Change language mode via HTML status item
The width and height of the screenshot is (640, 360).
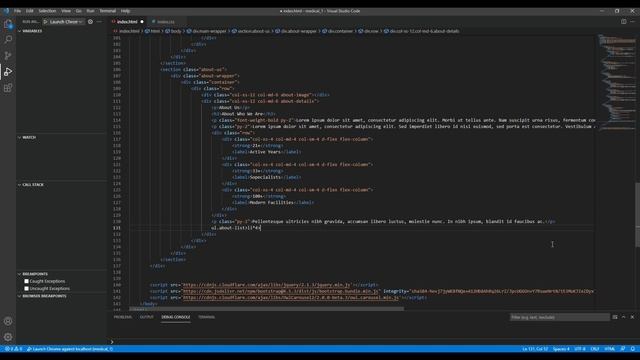click(609, 349)
